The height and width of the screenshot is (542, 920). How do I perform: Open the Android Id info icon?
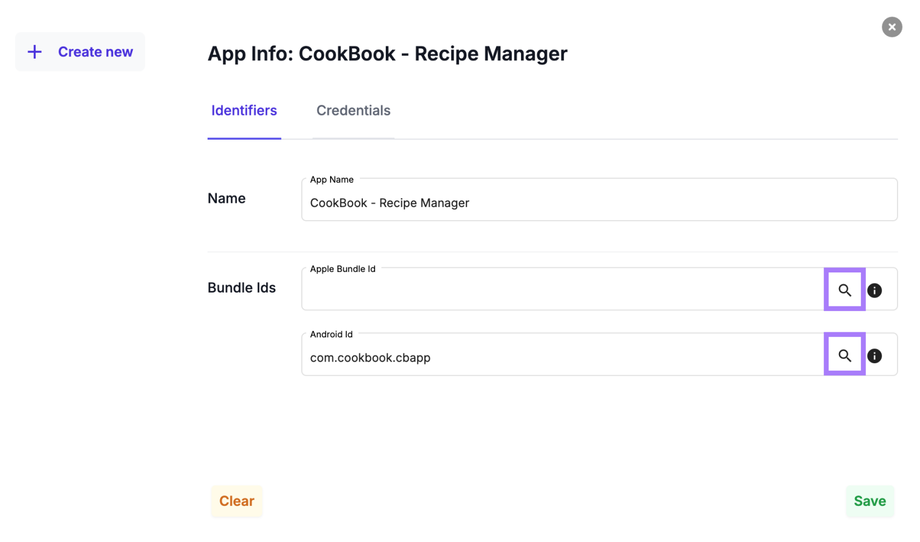pyautogui.click(x=875, y=356)
